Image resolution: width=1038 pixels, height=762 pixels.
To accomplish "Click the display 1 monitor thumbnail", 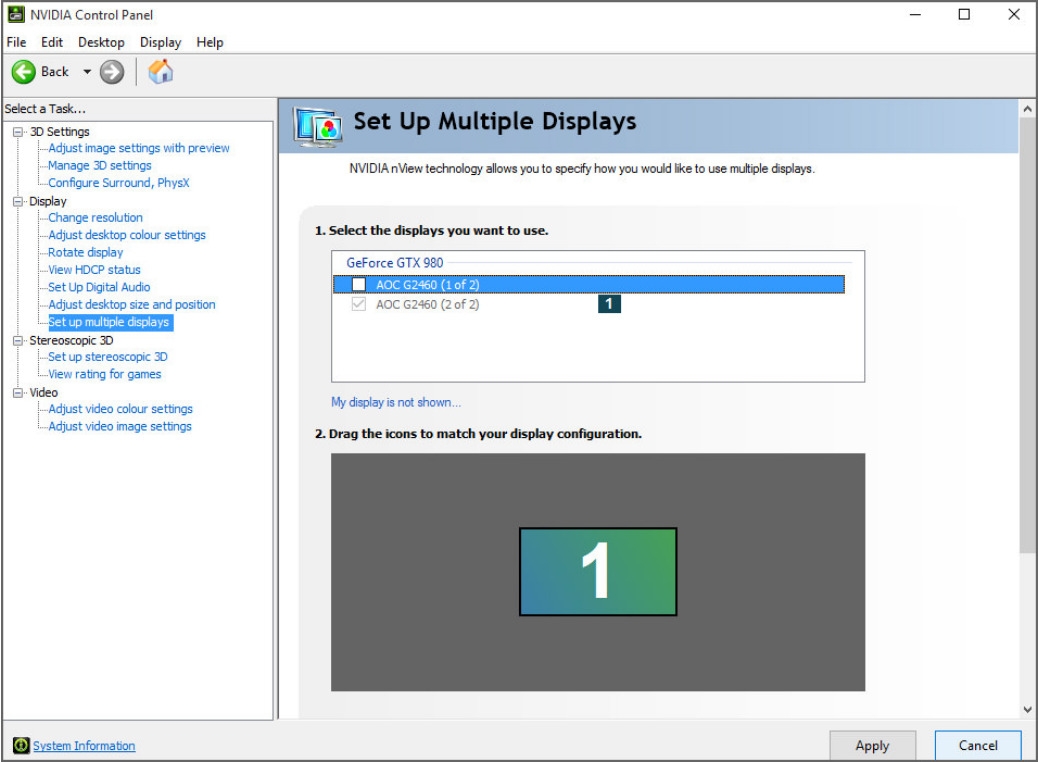I will point(598,571).
